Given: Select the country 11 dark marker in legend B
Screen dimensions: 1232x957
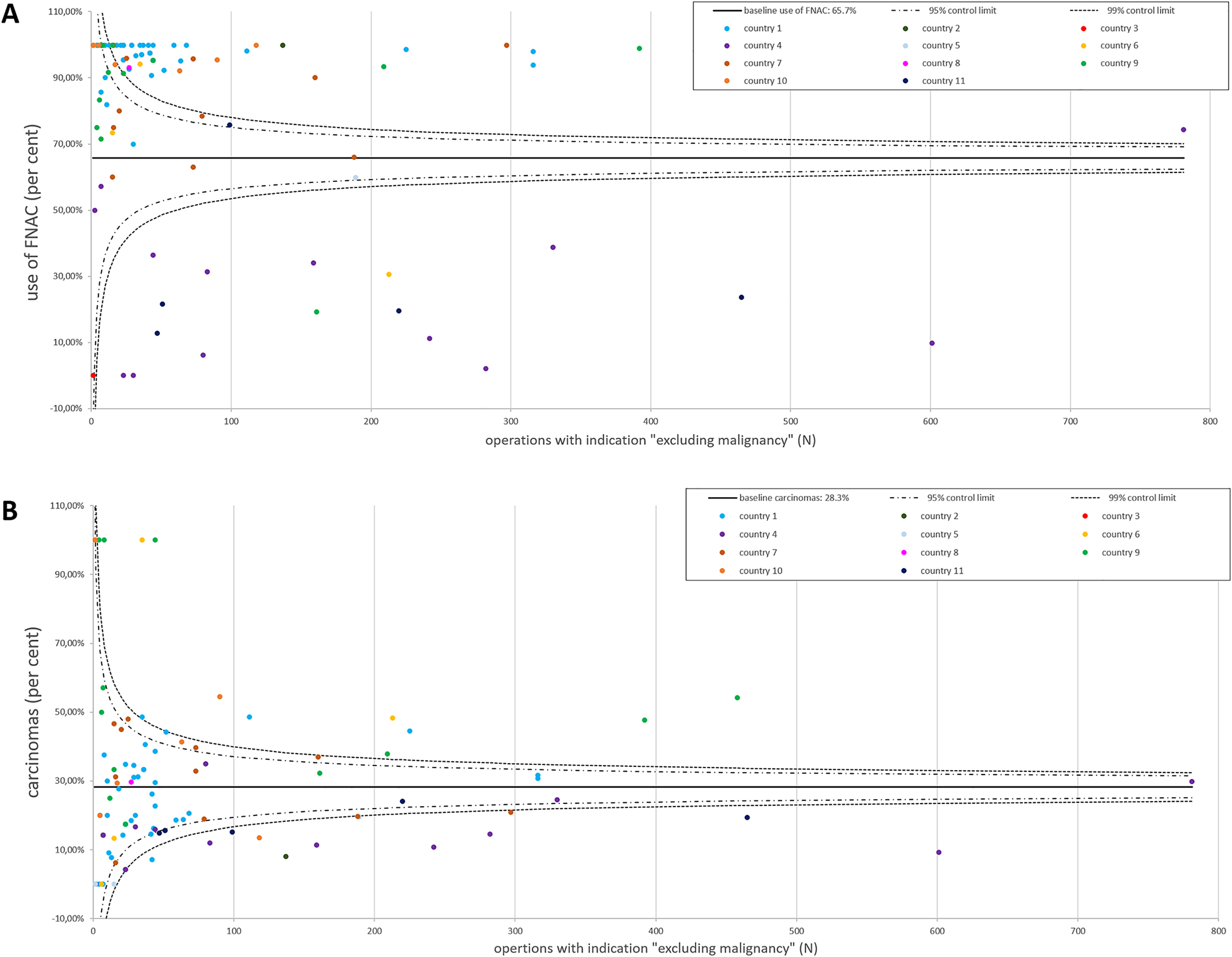Looking at the screenshot, I should [903, 570].
